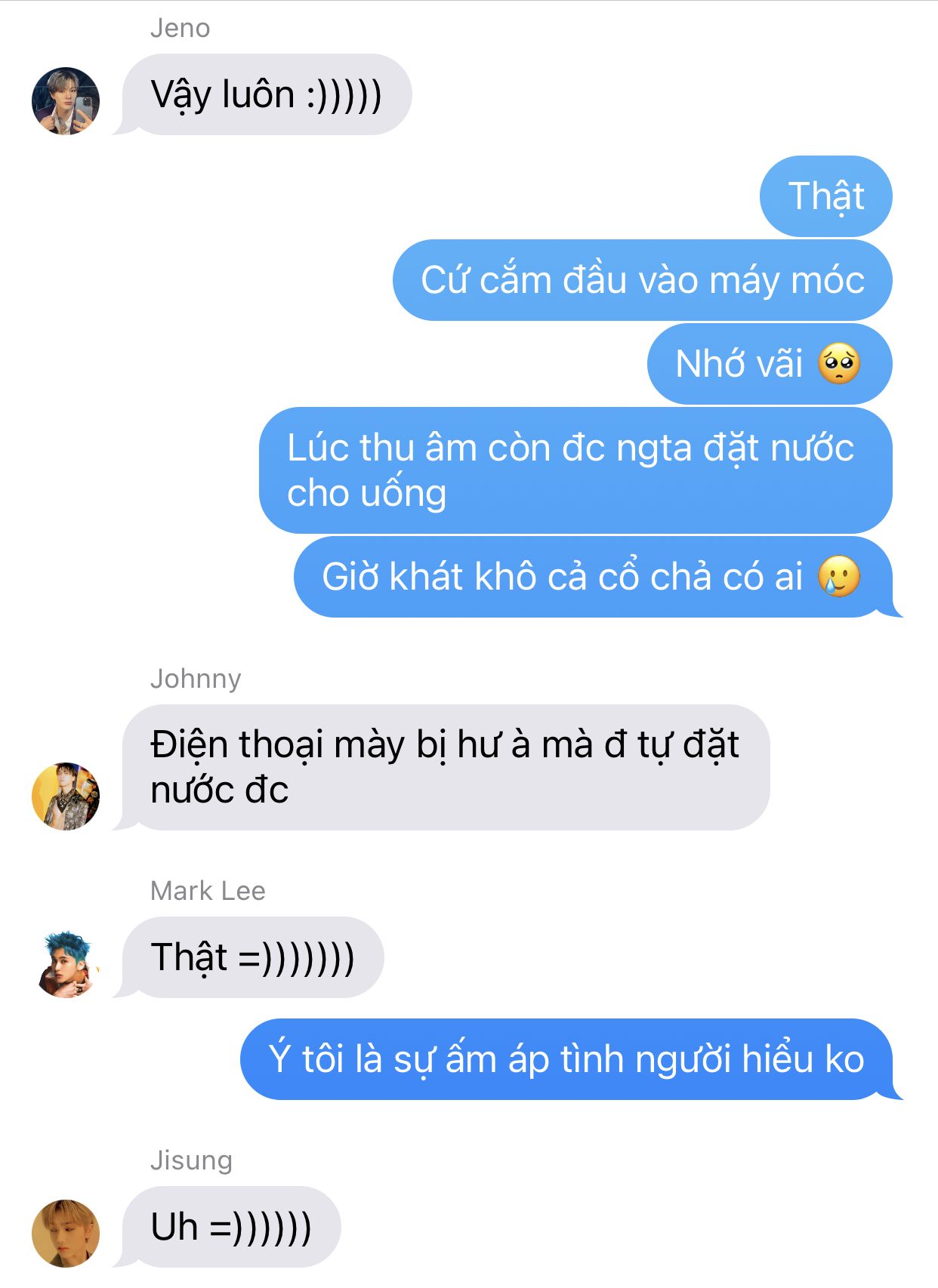The image size is (938, 1288).
Task: Select the 'Thật' blue message bubble
Action: [826, 196]
